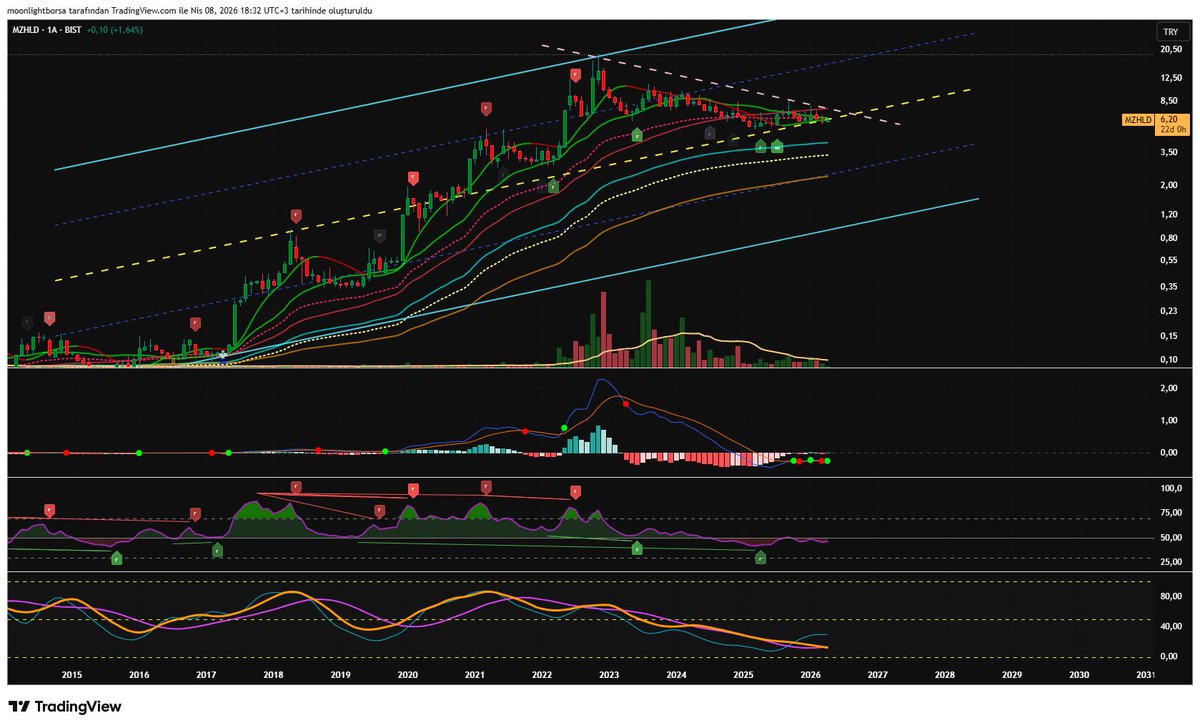
Task: Open the TradingView logo link
Action: pyautogui.click(x=65, y=706)
